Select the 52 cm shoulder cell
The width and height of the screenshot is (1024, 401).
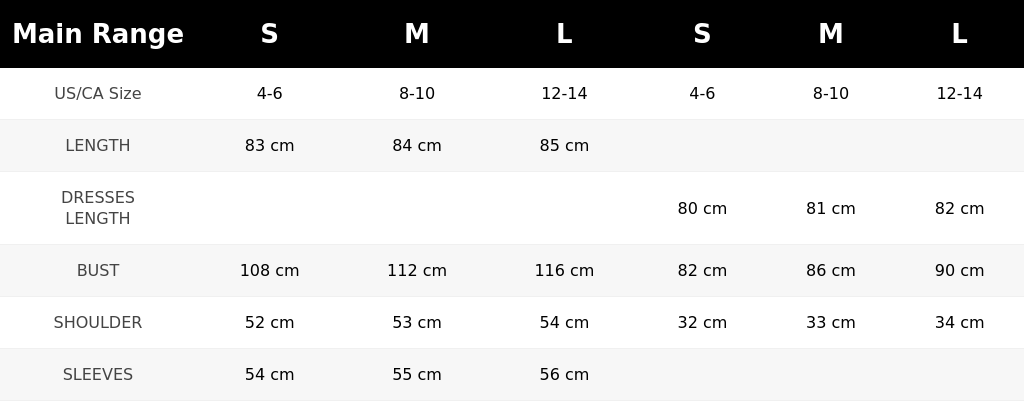tap(270, 323)
